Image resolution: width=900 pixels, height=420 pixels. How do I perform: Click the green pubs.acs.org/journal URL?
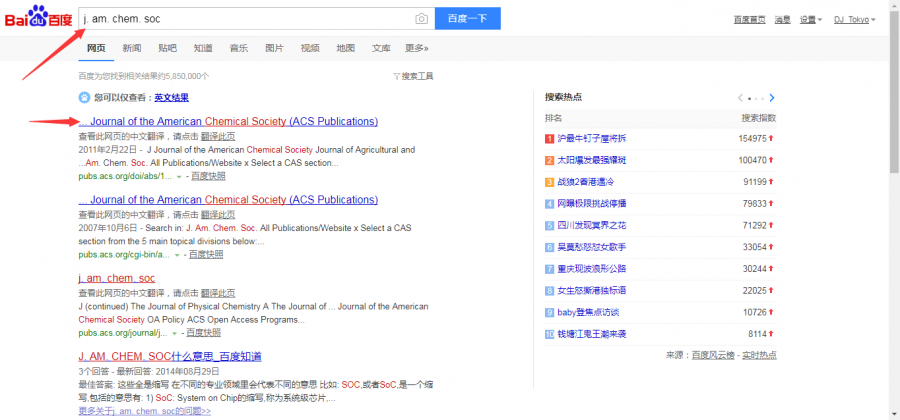click(123, 333)
